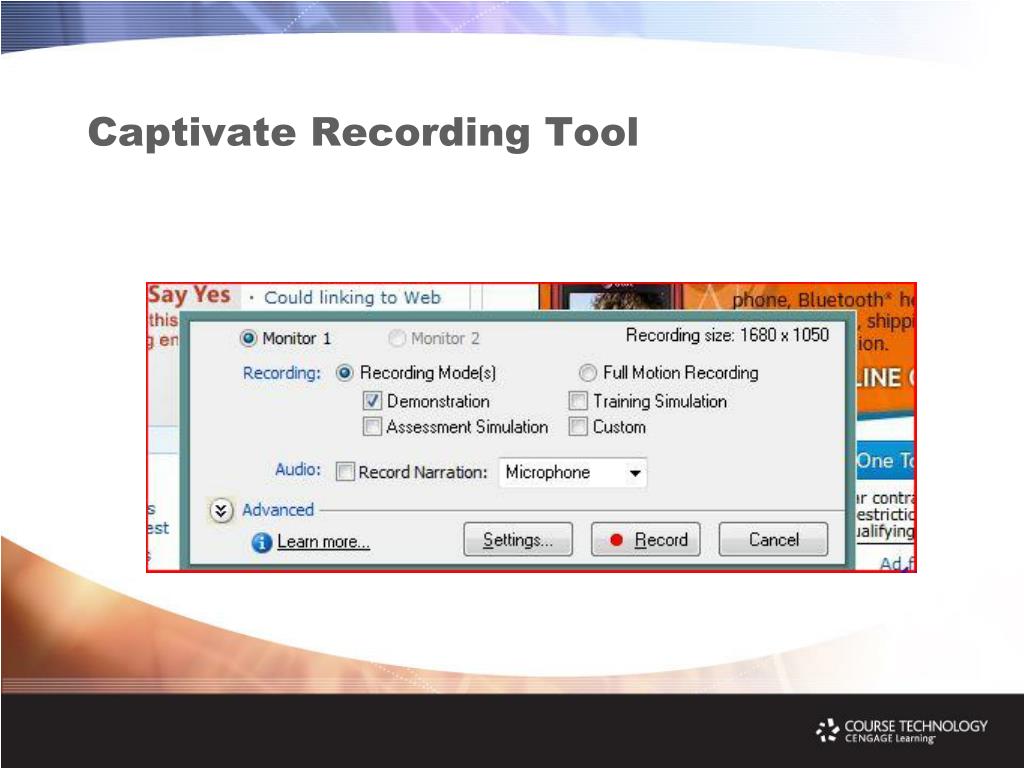Click the blue info icon beside Learn more
Image resolution: width=1024 pixels, height=768 pixels.
pos(262,543)
